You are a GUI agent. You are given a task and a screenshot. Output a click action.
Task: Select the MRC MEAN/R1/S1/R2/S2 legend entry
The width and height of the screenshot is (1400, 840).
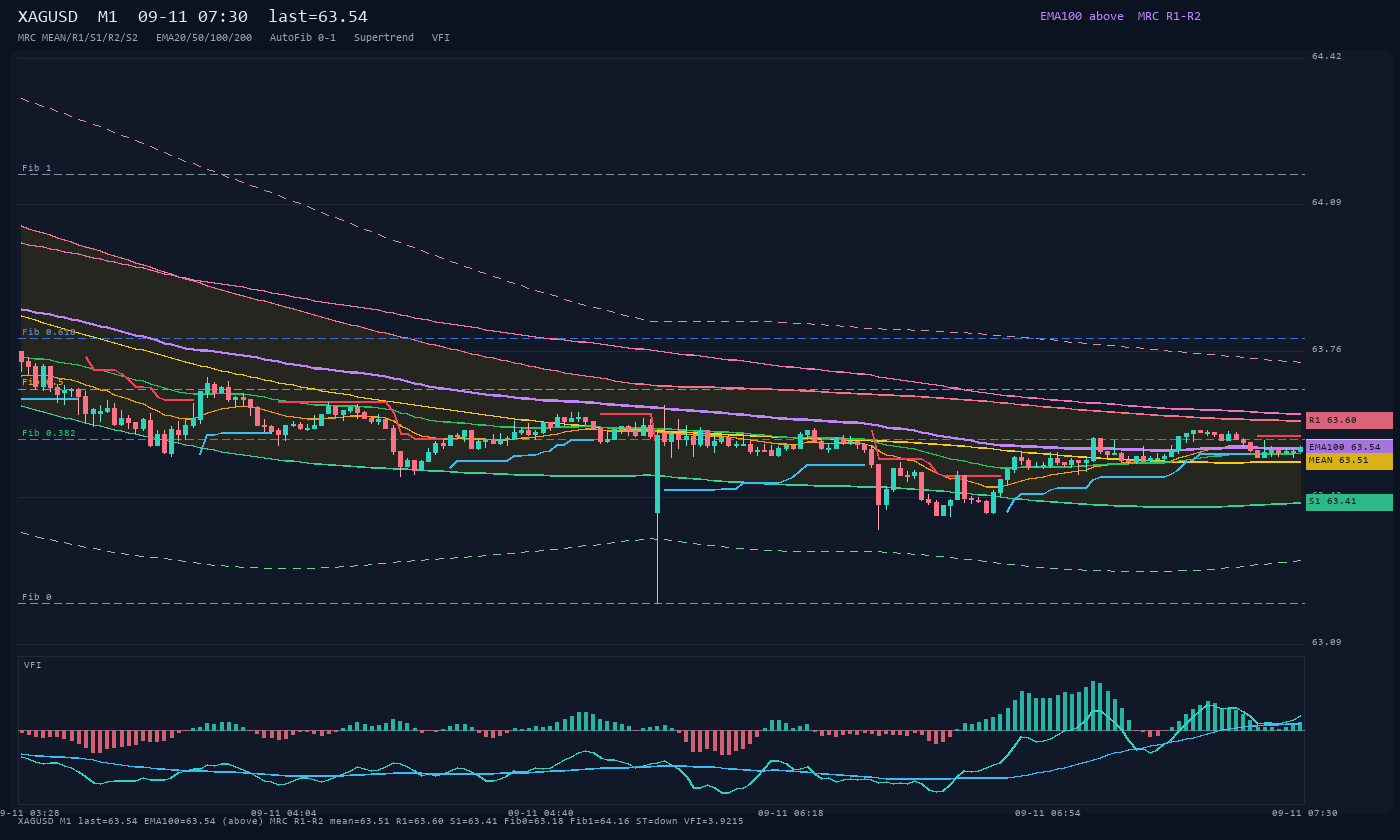[78, 38]
